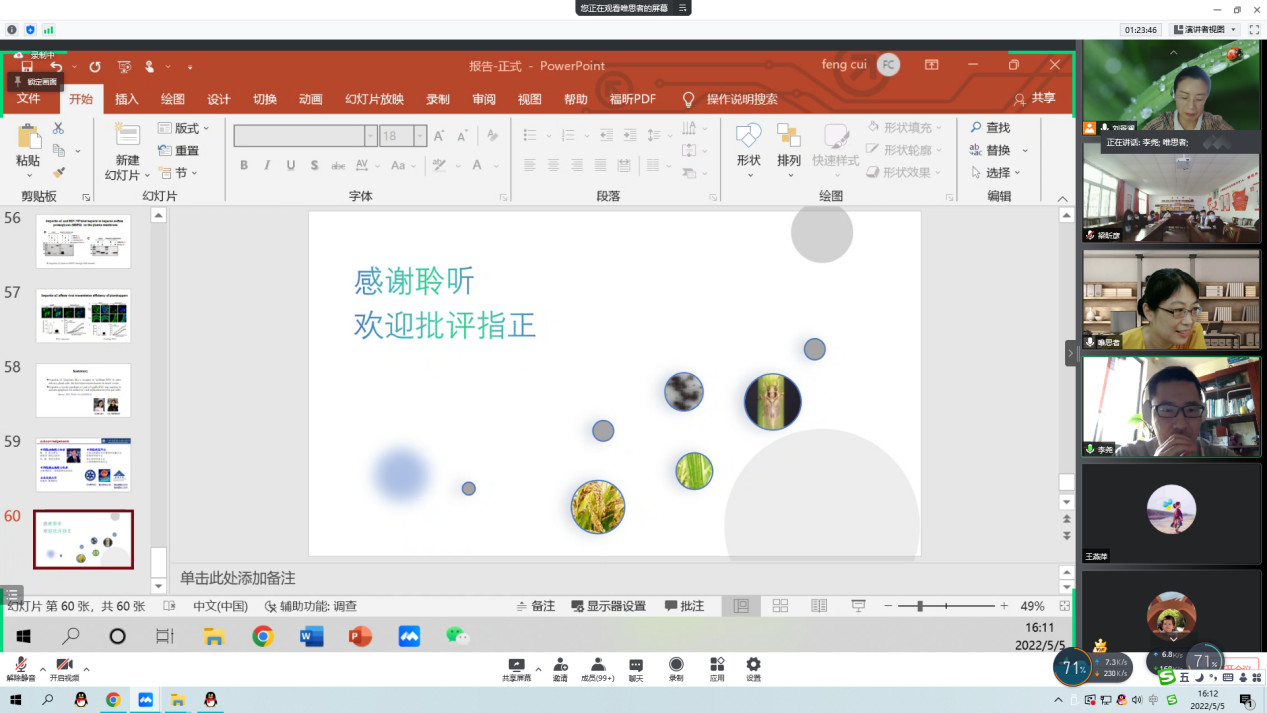Unmute the microphone in meeting toolbar
Viewport: 1267px width, 713px height.
(x=20, y=666)
